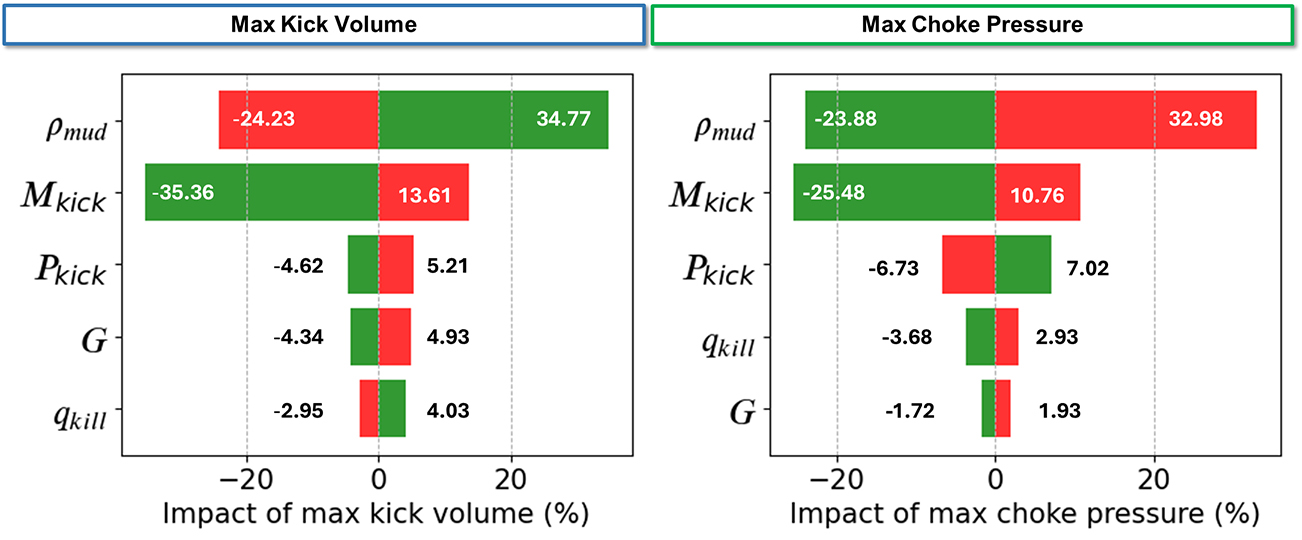Click the green -35.36 bar for M kick
The height and width of the screenshot is (540, 1302).
pyautogui.click(x=262, y=191)
